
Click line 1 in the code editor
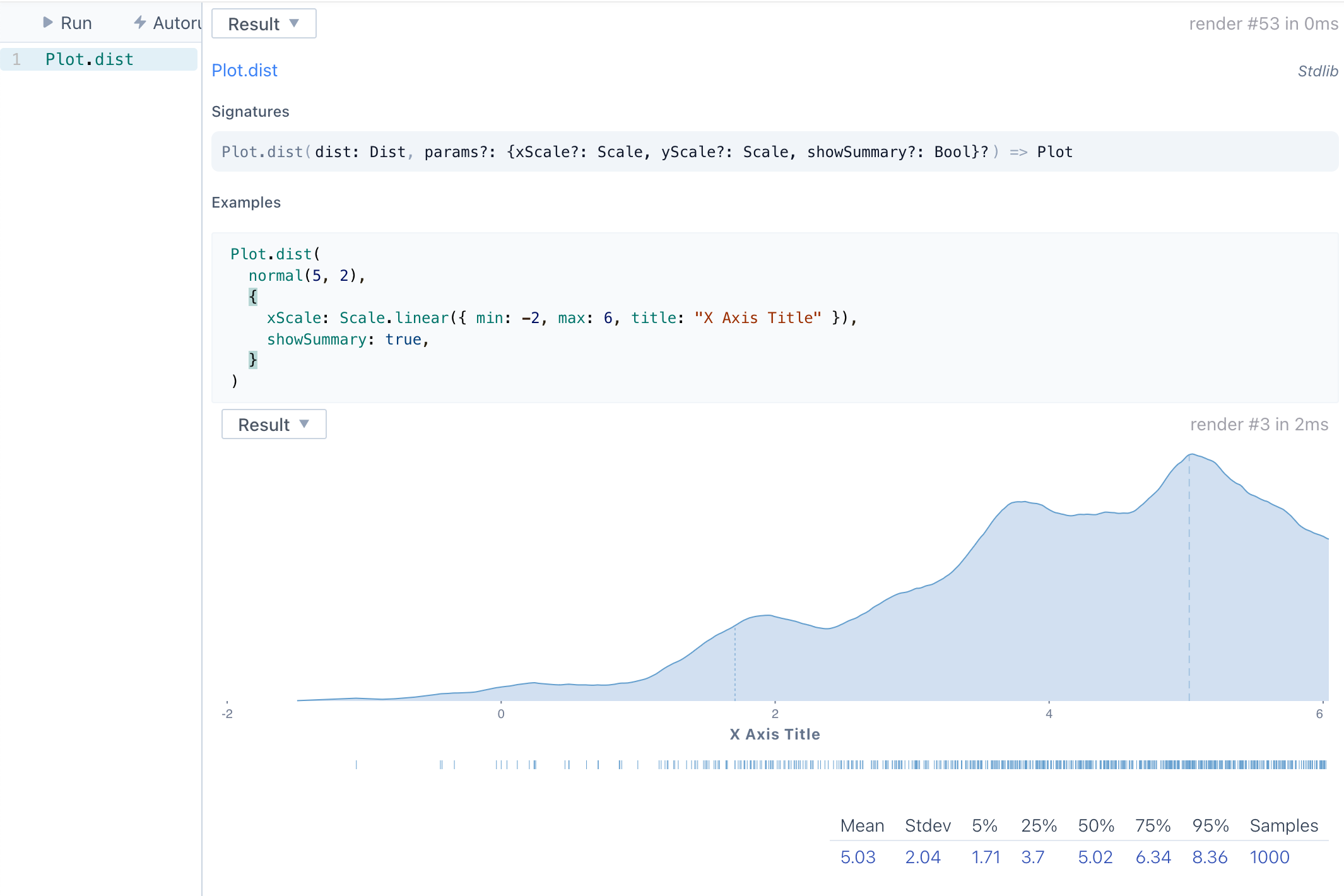[89, 59]
